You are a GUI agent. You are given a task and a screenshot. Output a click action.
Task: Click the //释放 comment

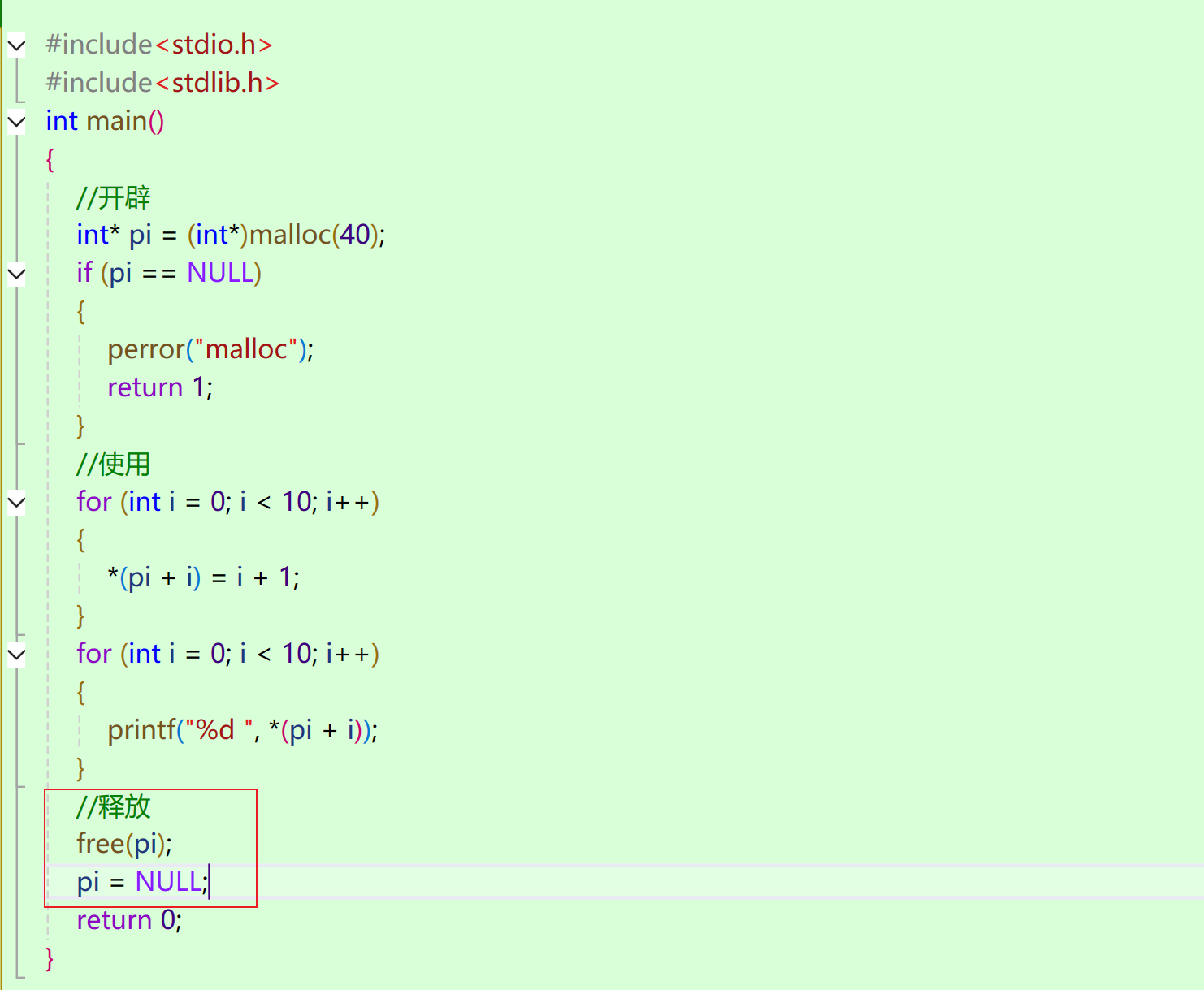pyautogui.click(x=114, y=806)
